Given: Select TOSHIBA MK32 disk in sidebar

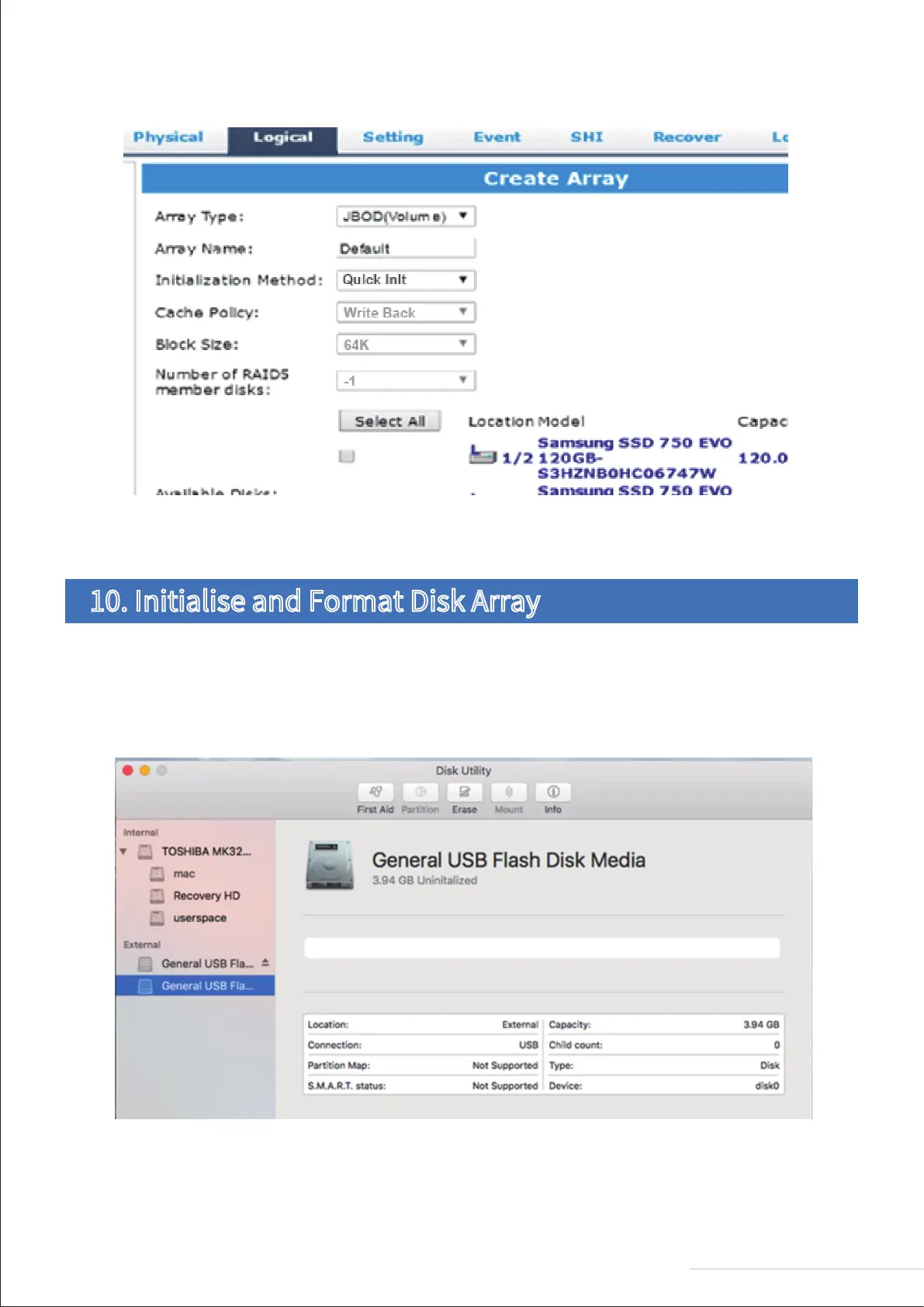Looking at the screenshot, I should [x=195, y=851].
